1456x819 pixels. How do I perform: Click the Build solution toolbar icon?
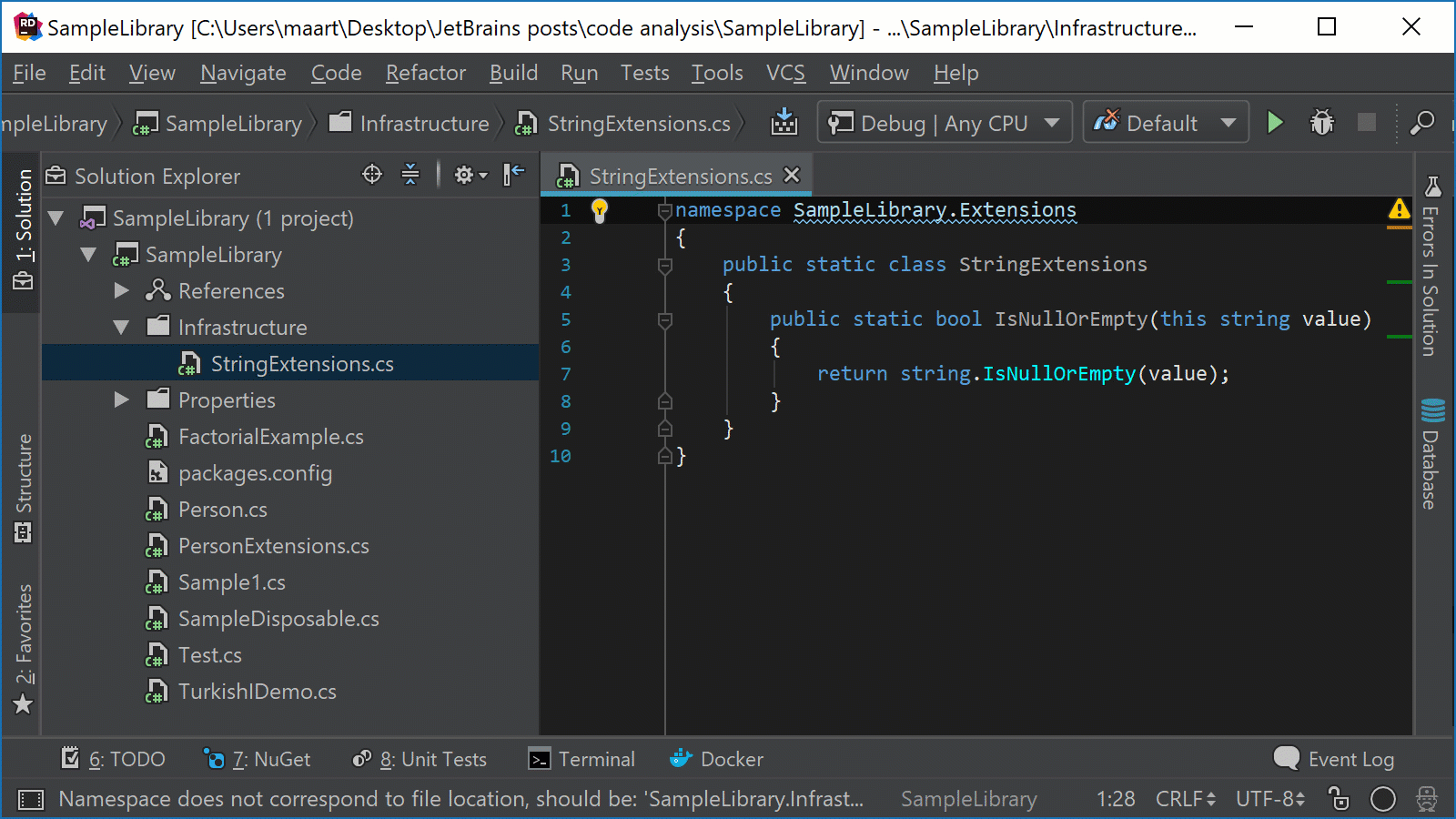tap(784, 122)
